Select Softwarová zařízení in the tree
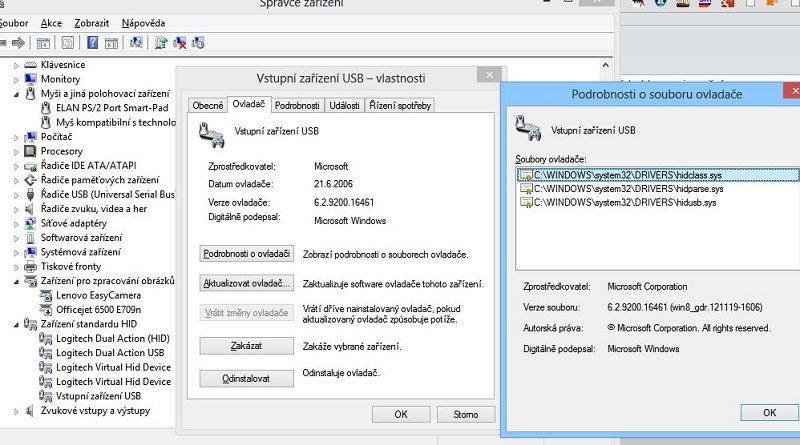The width and height of the screenshot is (800, 445). [x=81, y=238]
